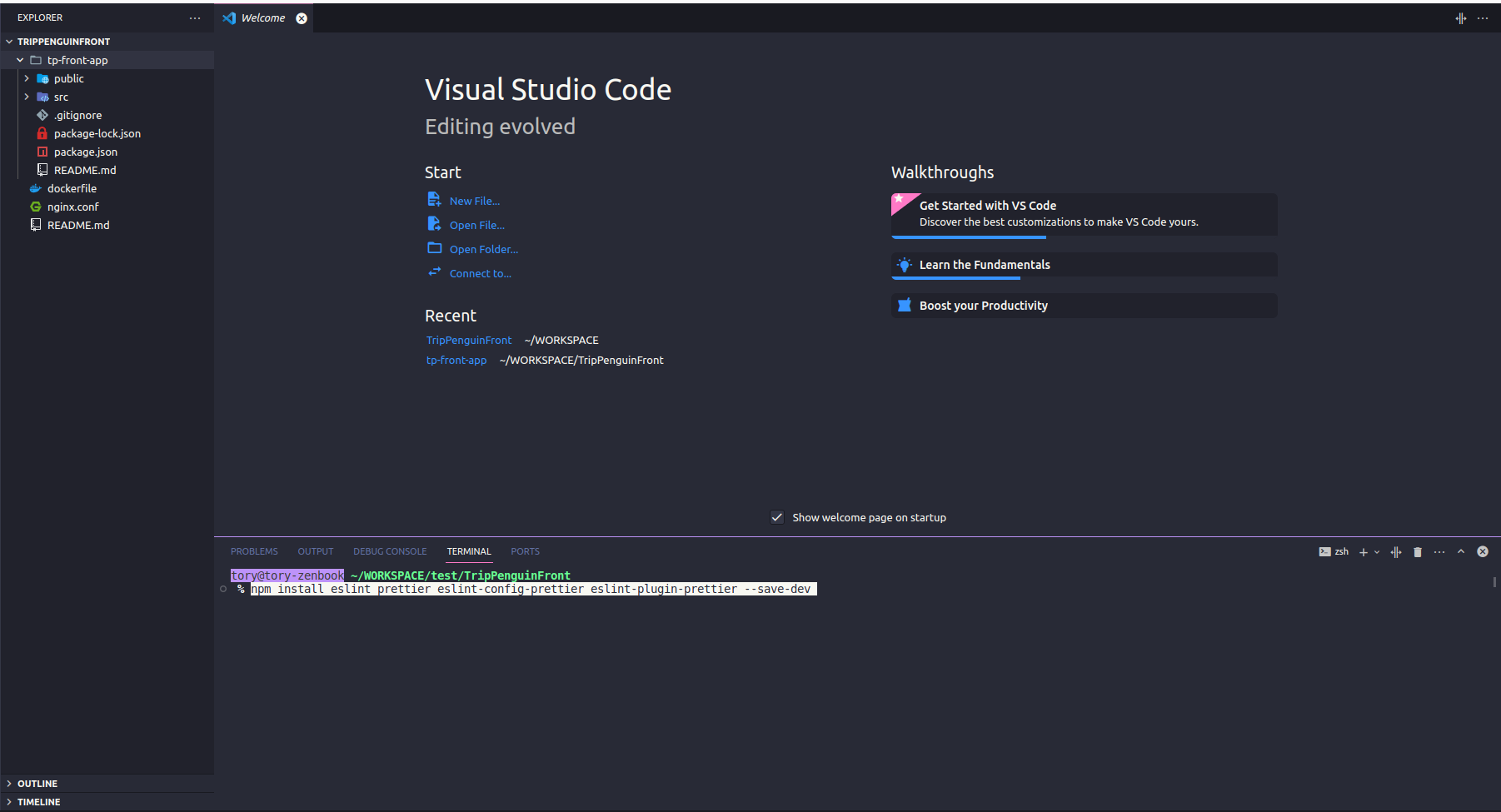Screen dimensions: 1501x812
Task: Click terminal command decoration circle marker
Action: point(223,589)
